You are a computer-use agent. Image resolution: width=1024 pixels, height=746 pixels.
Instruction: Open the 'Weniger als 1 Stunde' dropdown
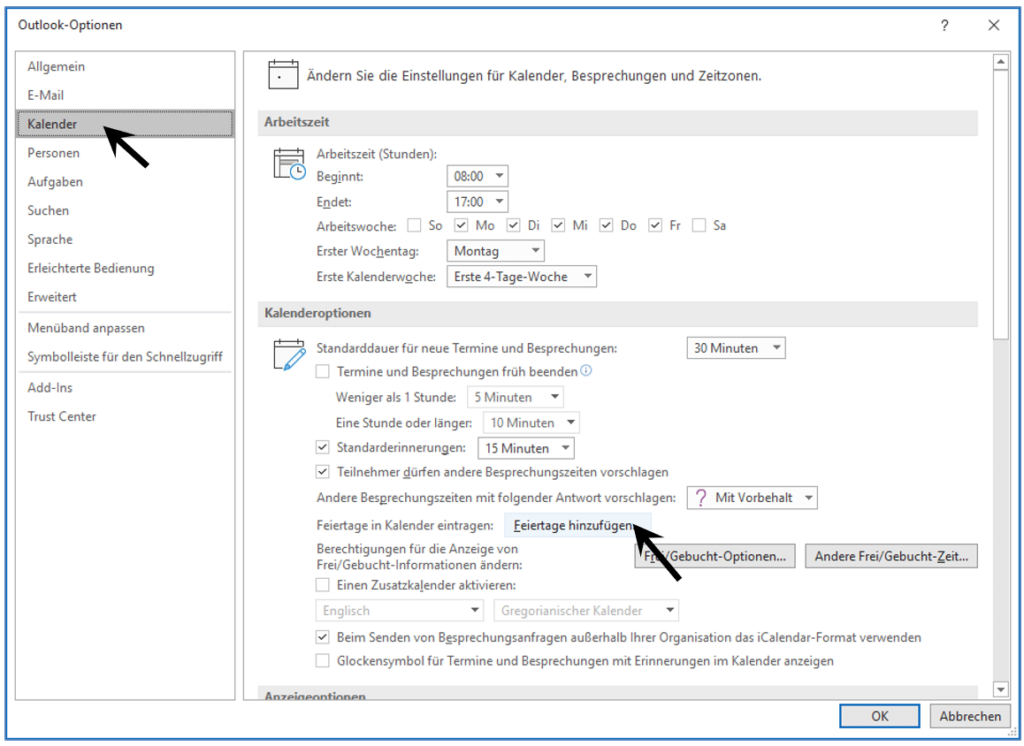pyautogui.click(x=515, y=397)
